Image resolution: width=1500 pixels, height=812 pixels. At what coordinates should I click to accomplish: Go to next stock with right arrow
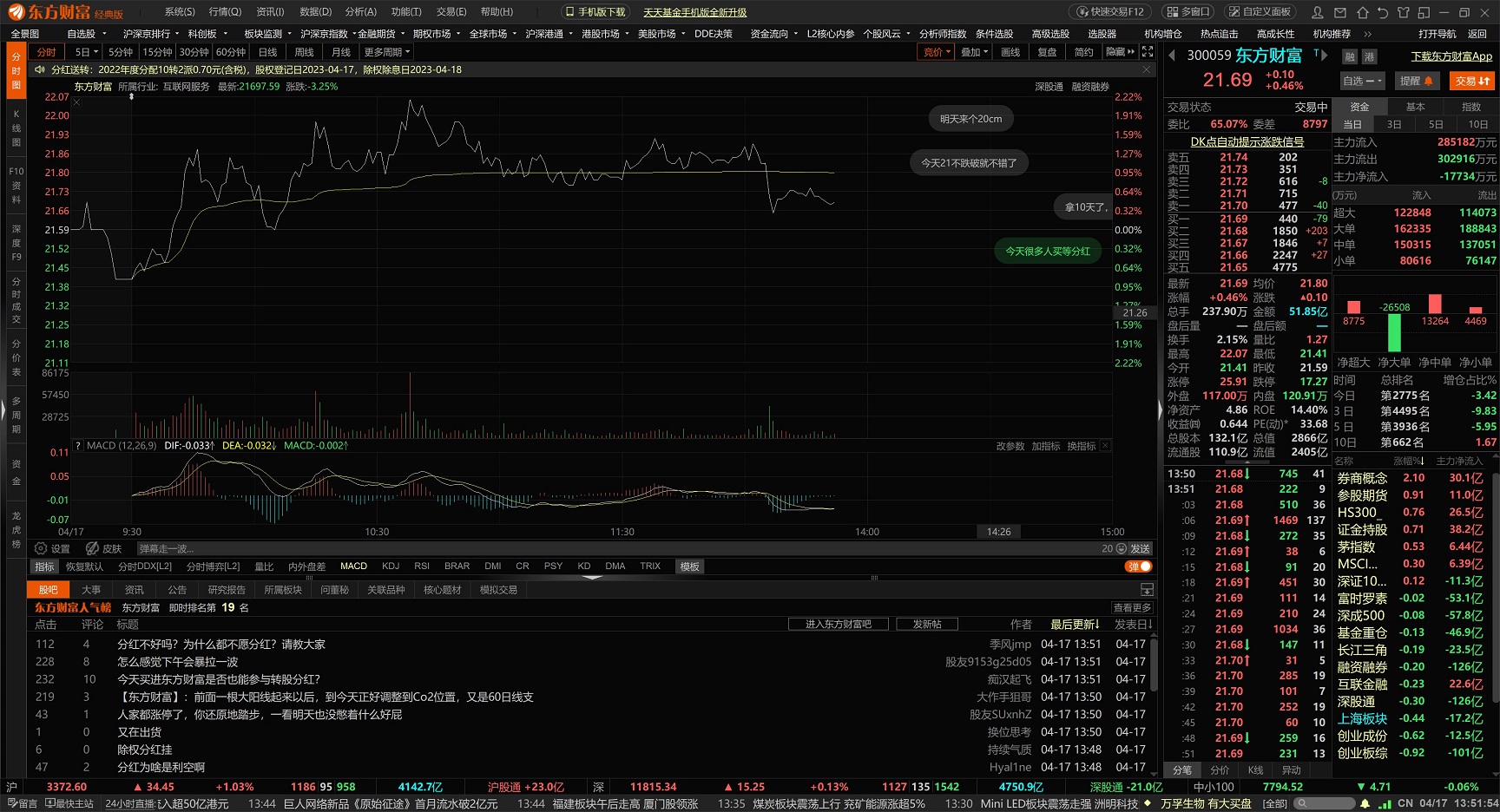coord(1326,56)
